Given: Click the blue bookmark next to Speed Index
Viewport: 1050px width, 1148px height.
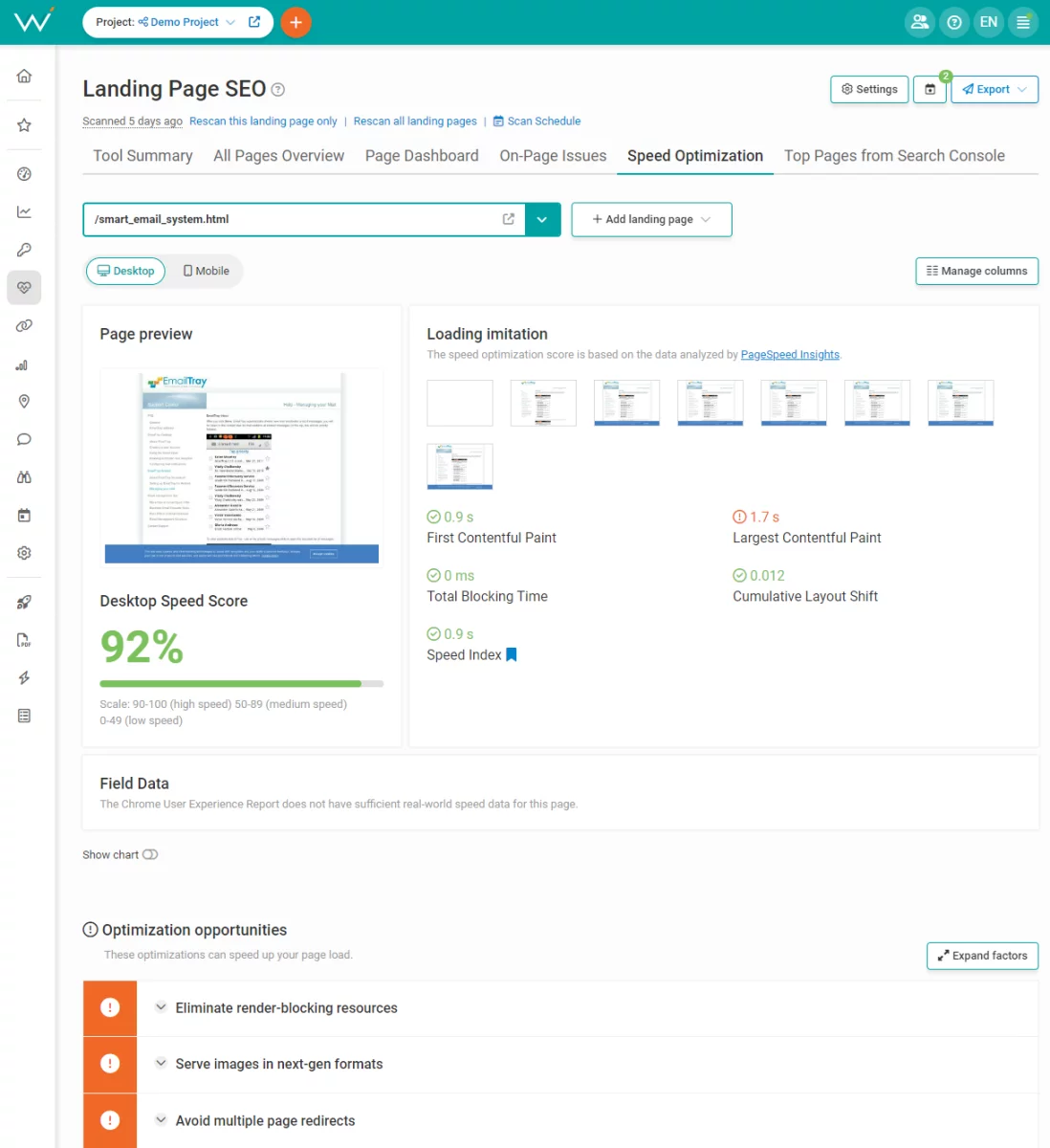Looking at the screenshot, I should 512,655.
